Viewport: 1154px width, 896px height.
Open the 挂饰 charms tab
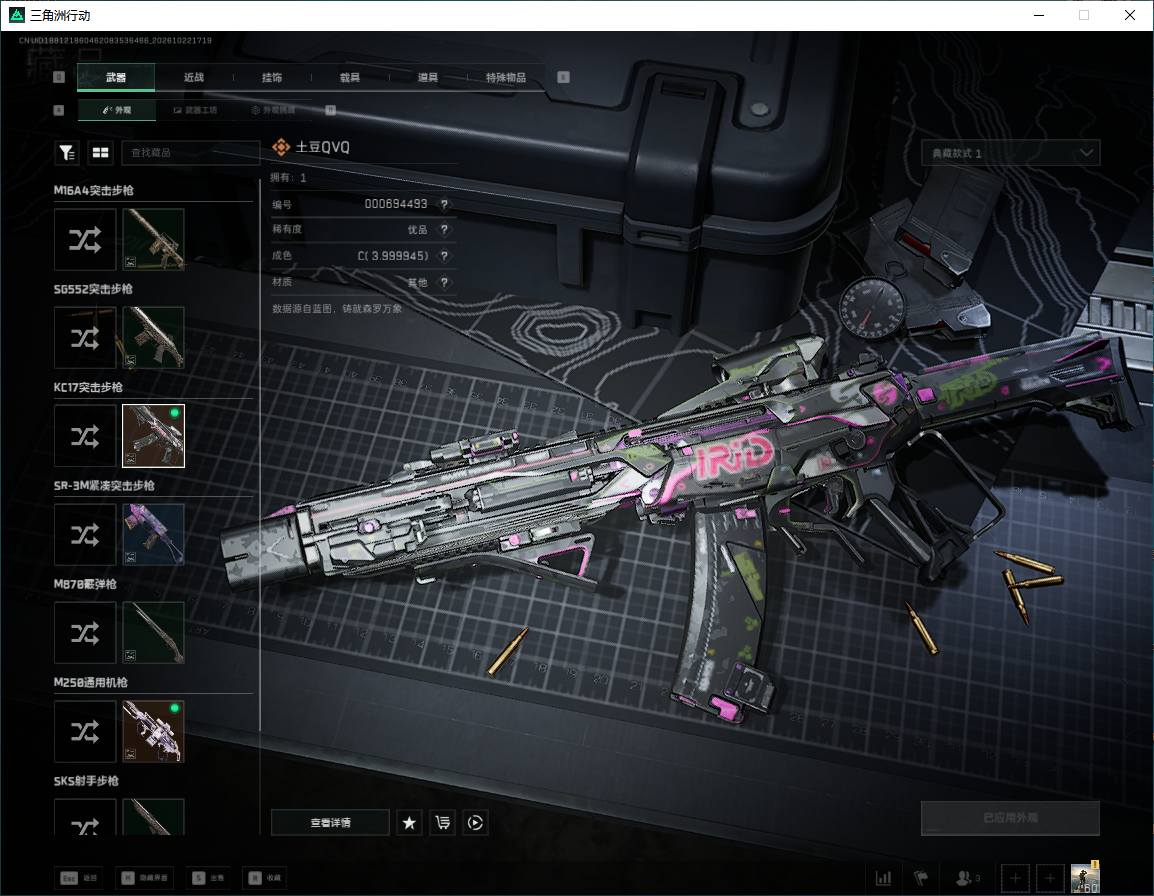pos(272,77)
